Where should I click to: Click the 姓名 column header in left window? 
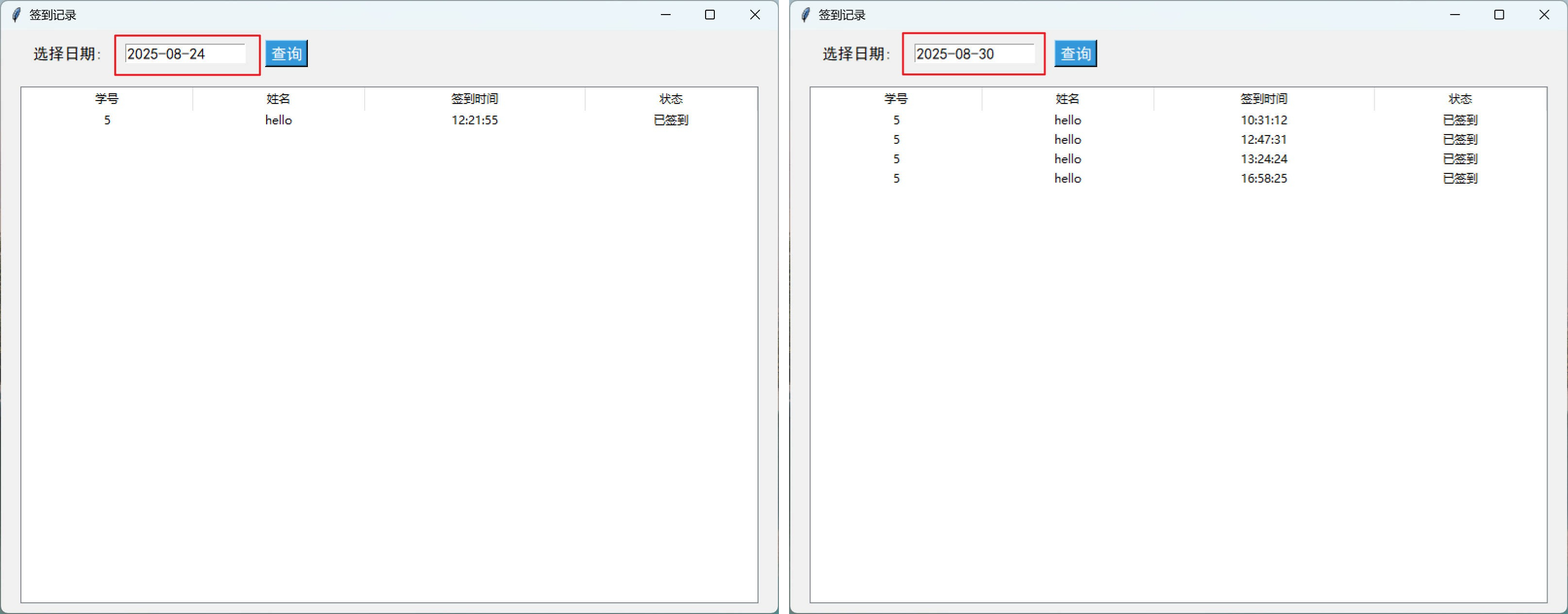(279, 99)
